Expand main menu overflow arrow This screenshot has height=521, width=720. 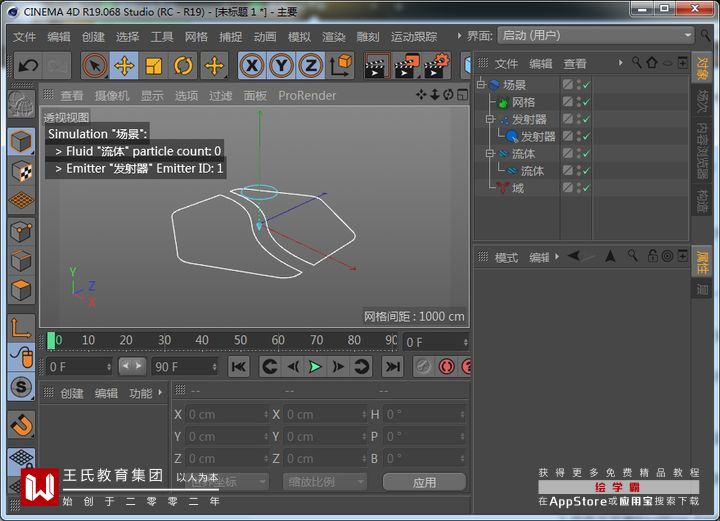pos(459,36)
